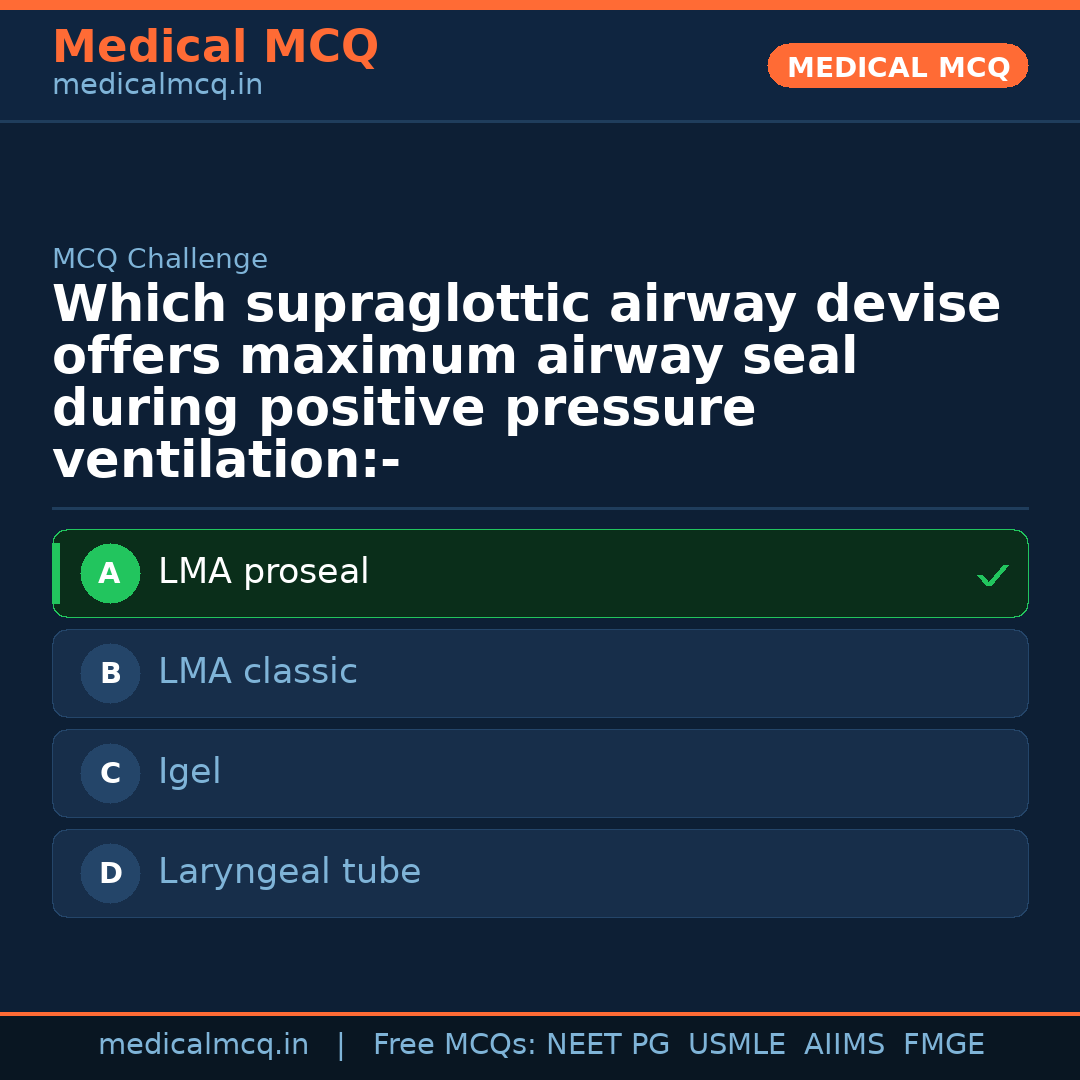Click the "Free MCQs:" footer label
1080x1080 pixels.
click(x=454, y=1045)
